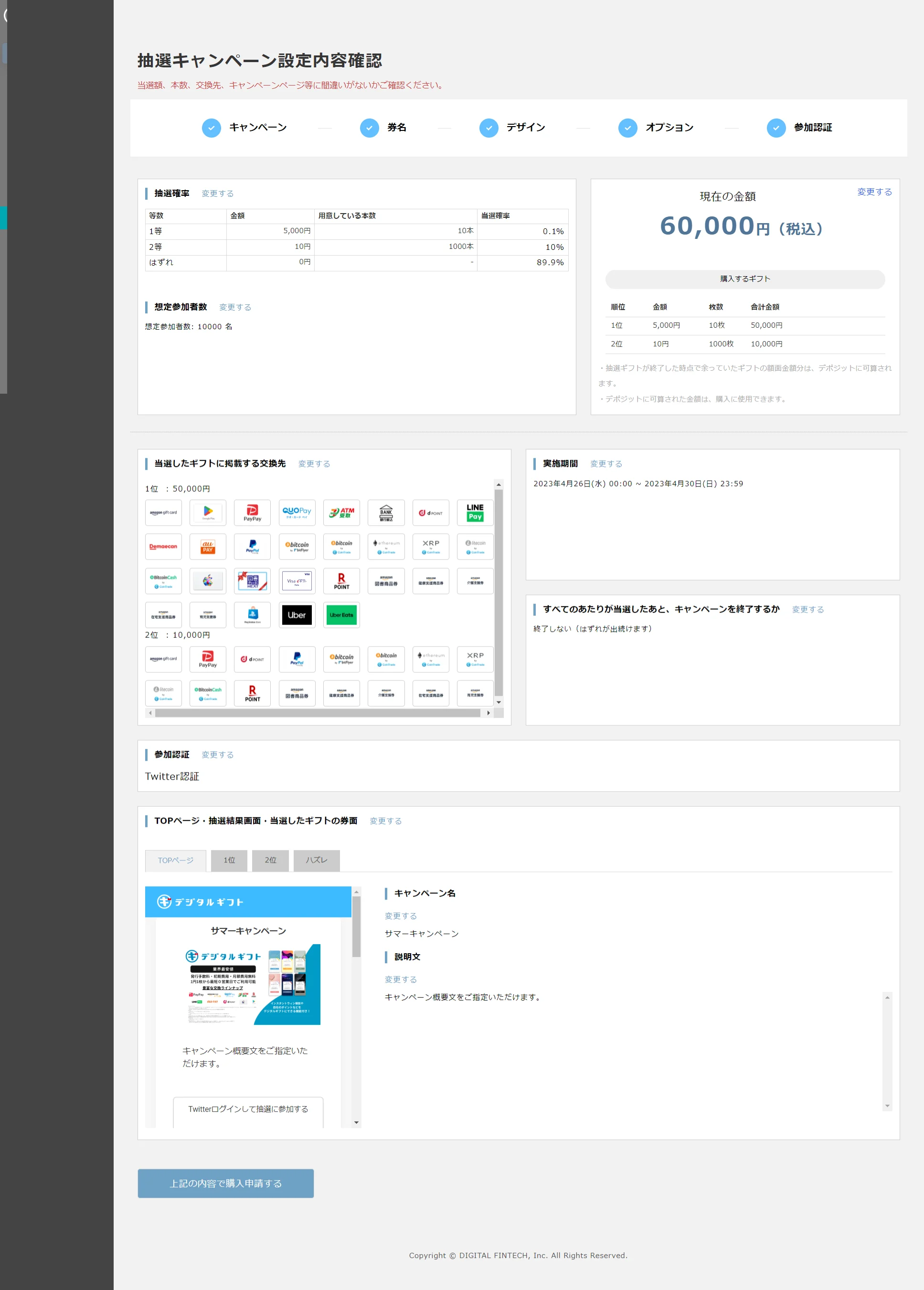Click the 参加認証 step checkmark
Viewport: 924px width, 1290px height.
pos(776,128)
